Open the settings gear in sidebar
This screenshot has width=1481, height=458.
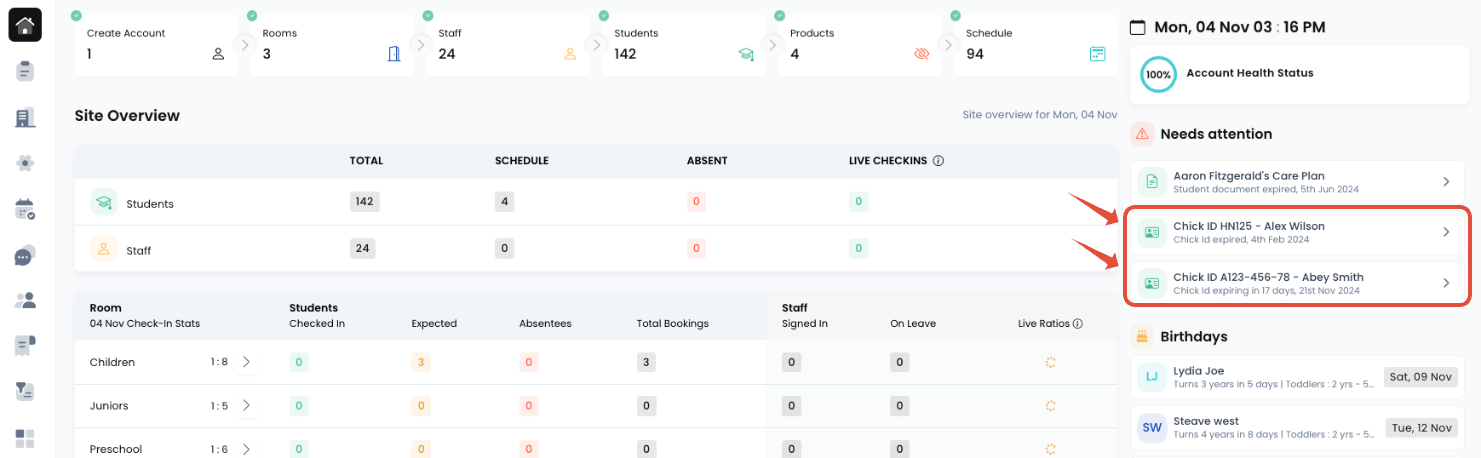[25, 163]
